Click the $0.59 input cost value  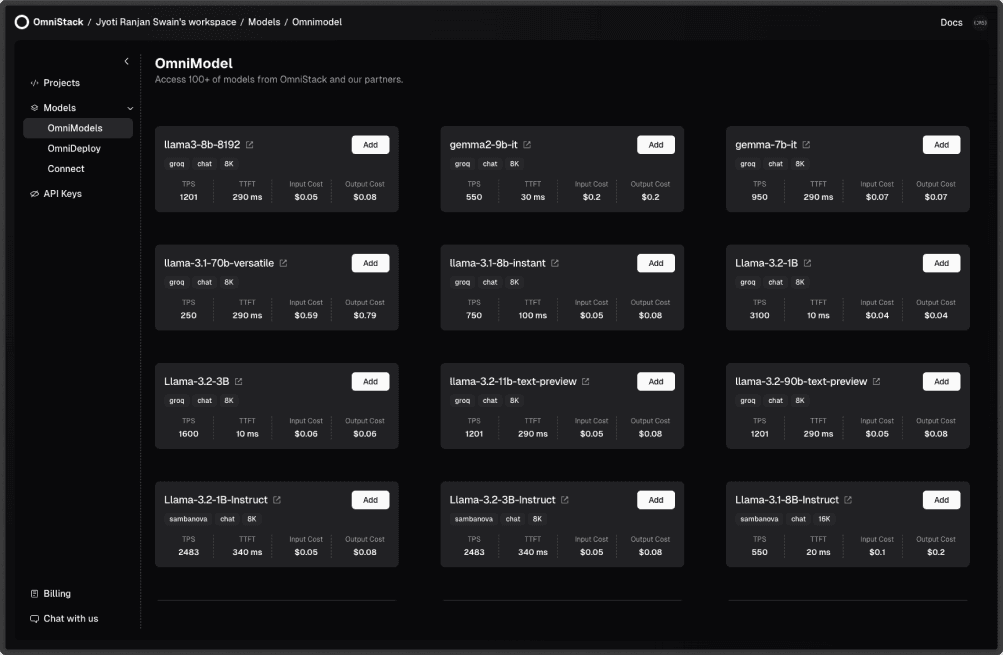(x=306, y=315)
